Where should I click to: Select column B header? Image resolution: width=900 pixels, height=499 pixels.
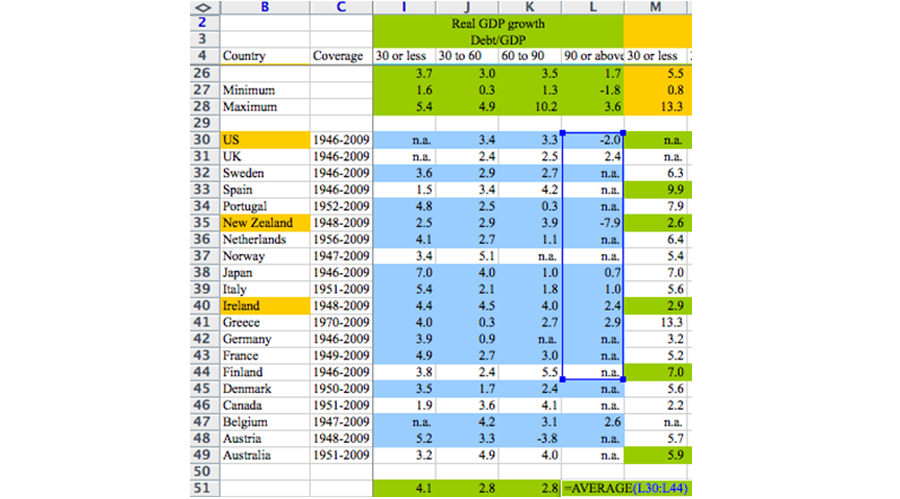tap(265, 7)
